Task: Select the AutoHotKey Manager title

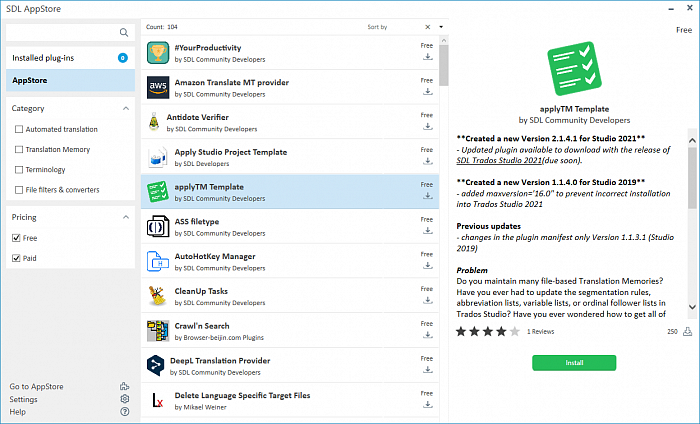Action: pos(215,257)
